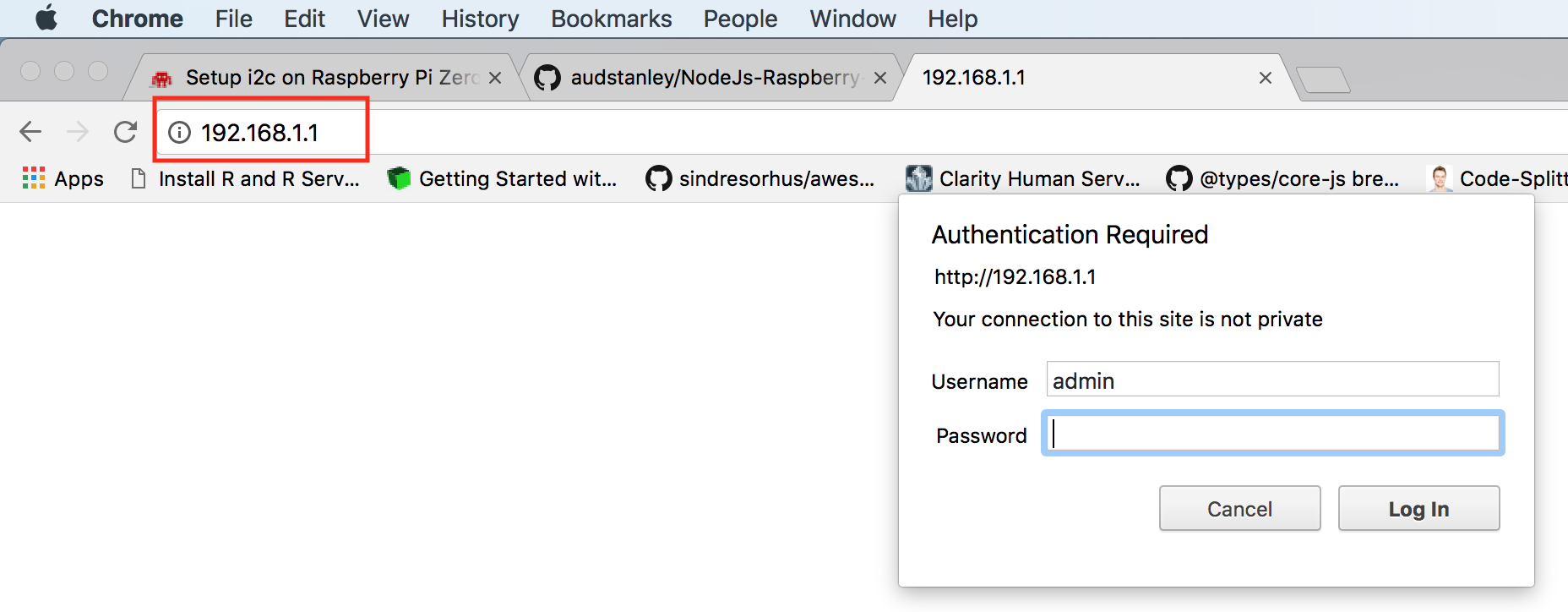Click the Password input field

(1272, 434)
